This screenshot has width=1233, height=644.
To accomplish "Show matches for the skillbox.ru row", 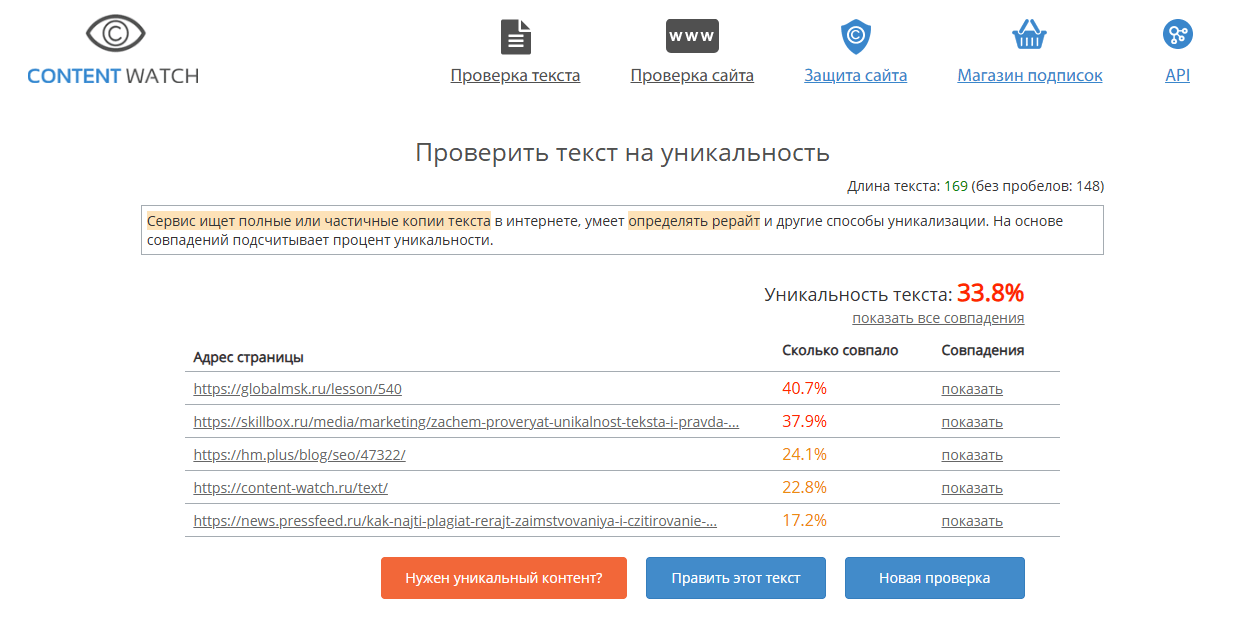I will coord(971,422).
